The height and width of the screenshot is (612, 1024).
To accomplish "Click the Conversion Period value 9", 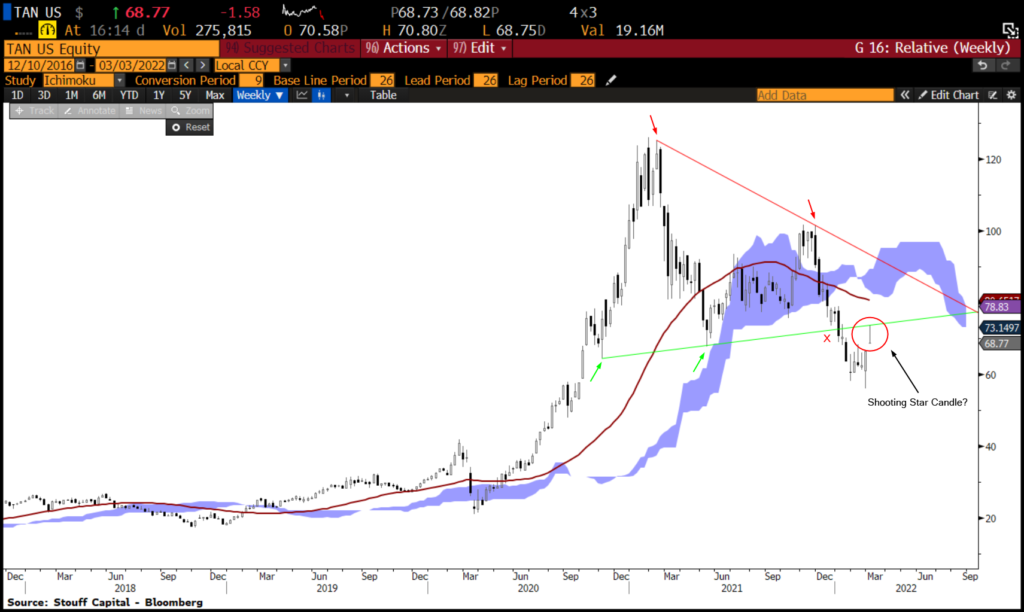I will coord(251,80).
